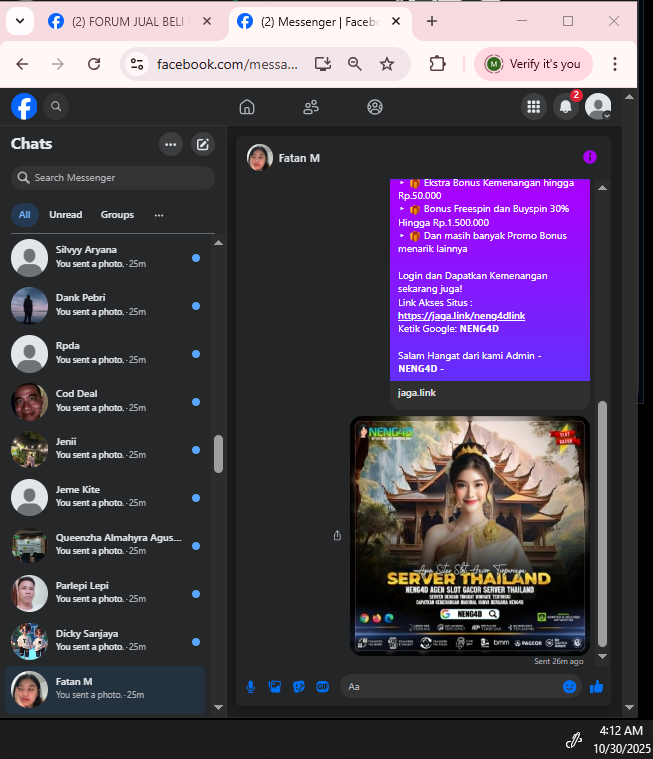653x759 pixels.
Task: Open more chat filters ellipsis
Action: pyautogui.click(x=159, y=215)
